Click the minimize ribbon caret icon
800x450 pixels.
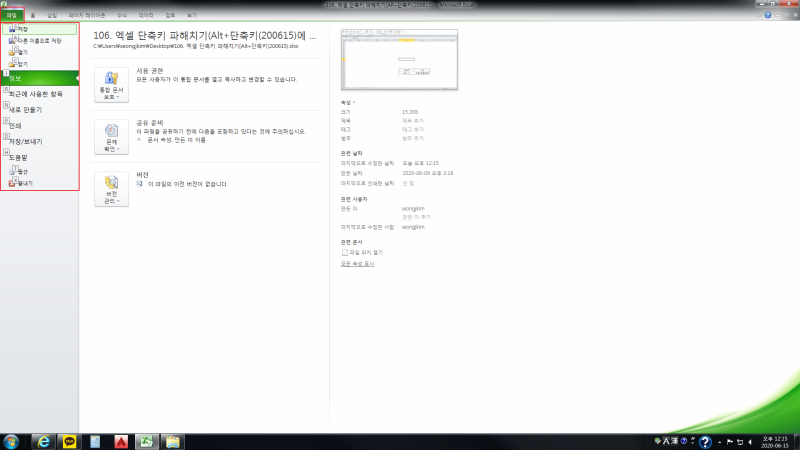(759, 15)
